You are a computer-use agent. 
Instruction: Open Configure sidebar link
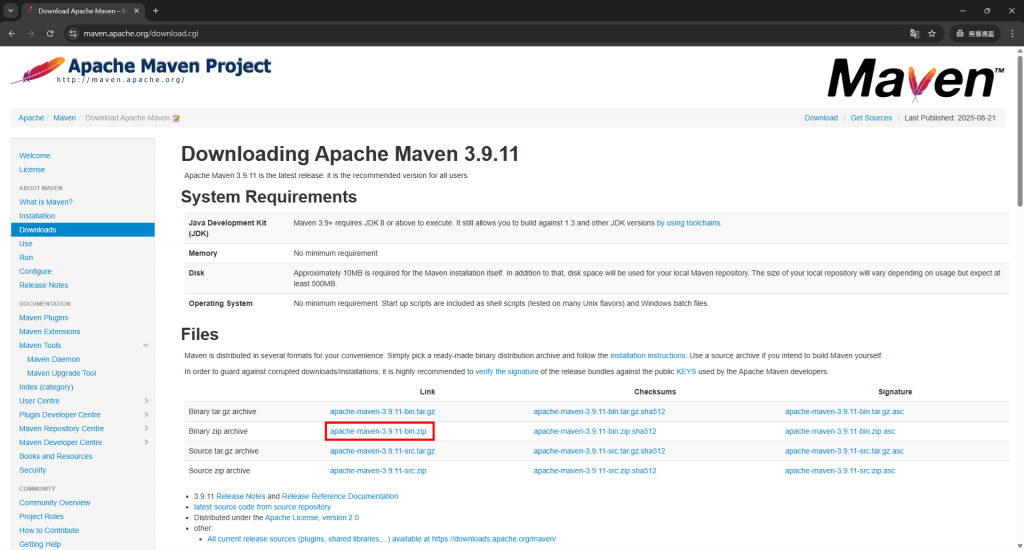(35, 271)
